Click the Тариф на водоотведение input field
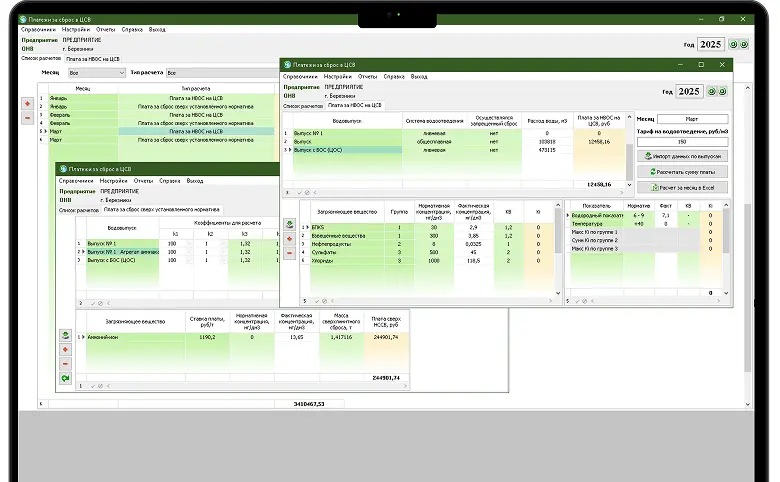Screen dimensions: 780x482 click(x=684, y=142)
